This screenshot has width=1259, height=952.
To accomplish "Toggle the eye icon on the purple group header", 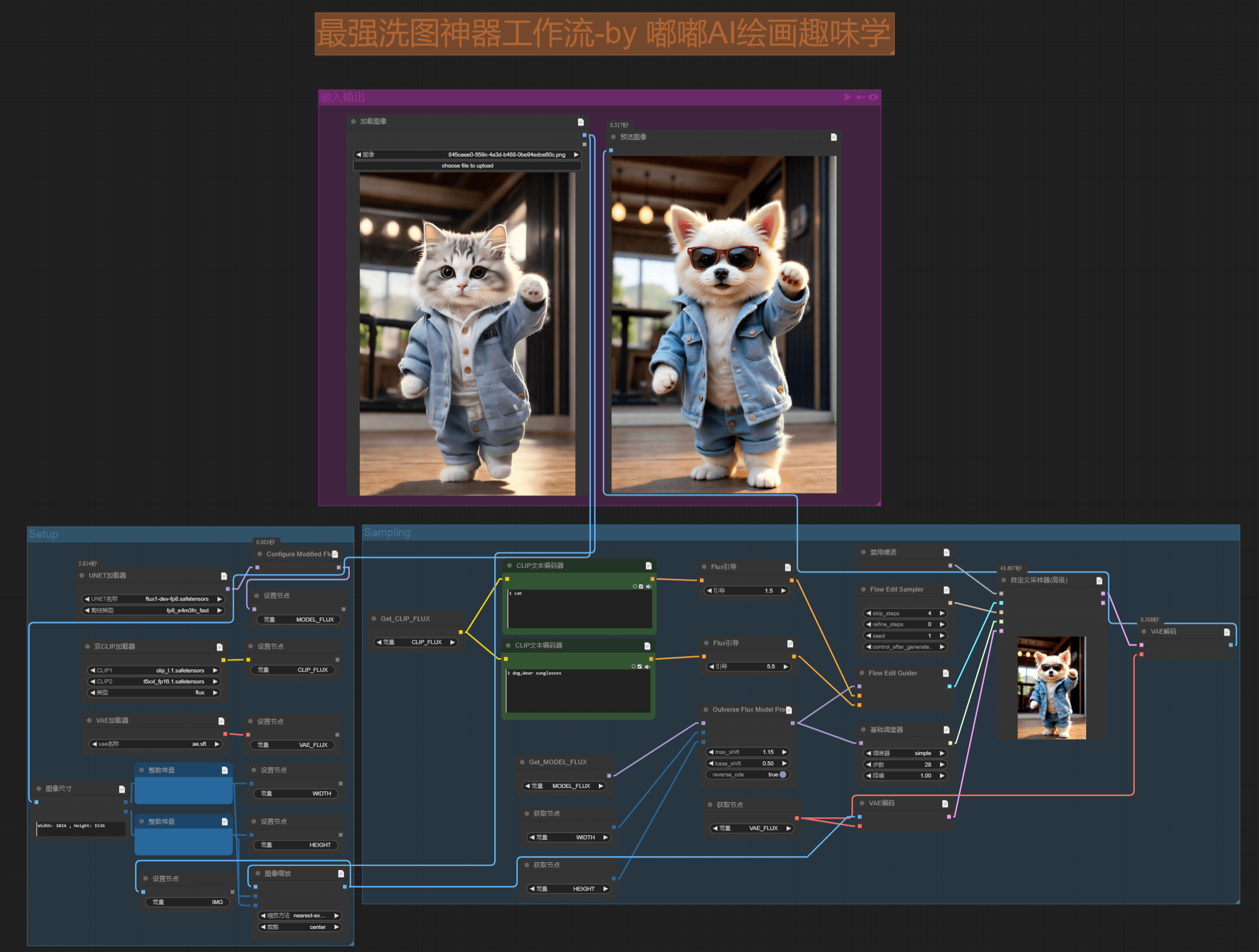I will (873, 97).
